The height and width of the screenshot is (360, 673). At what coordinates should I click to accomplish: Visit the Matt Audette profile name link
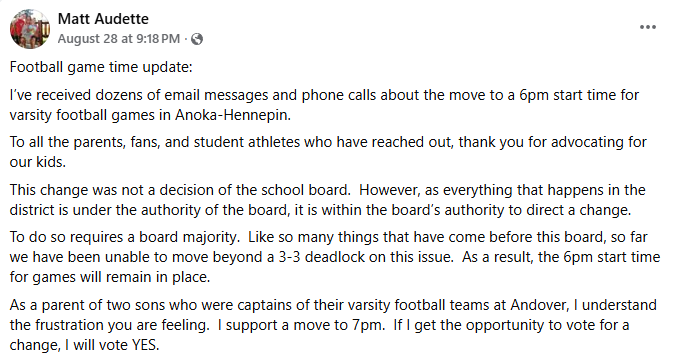103,18
